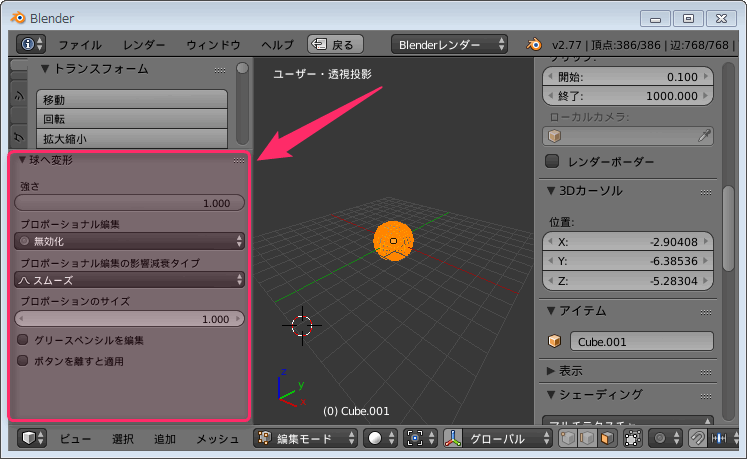Open the 3D view editor type selector
The width and height of the screenshot is (747, 459).
pyautogui.click(x=32, y=438)
